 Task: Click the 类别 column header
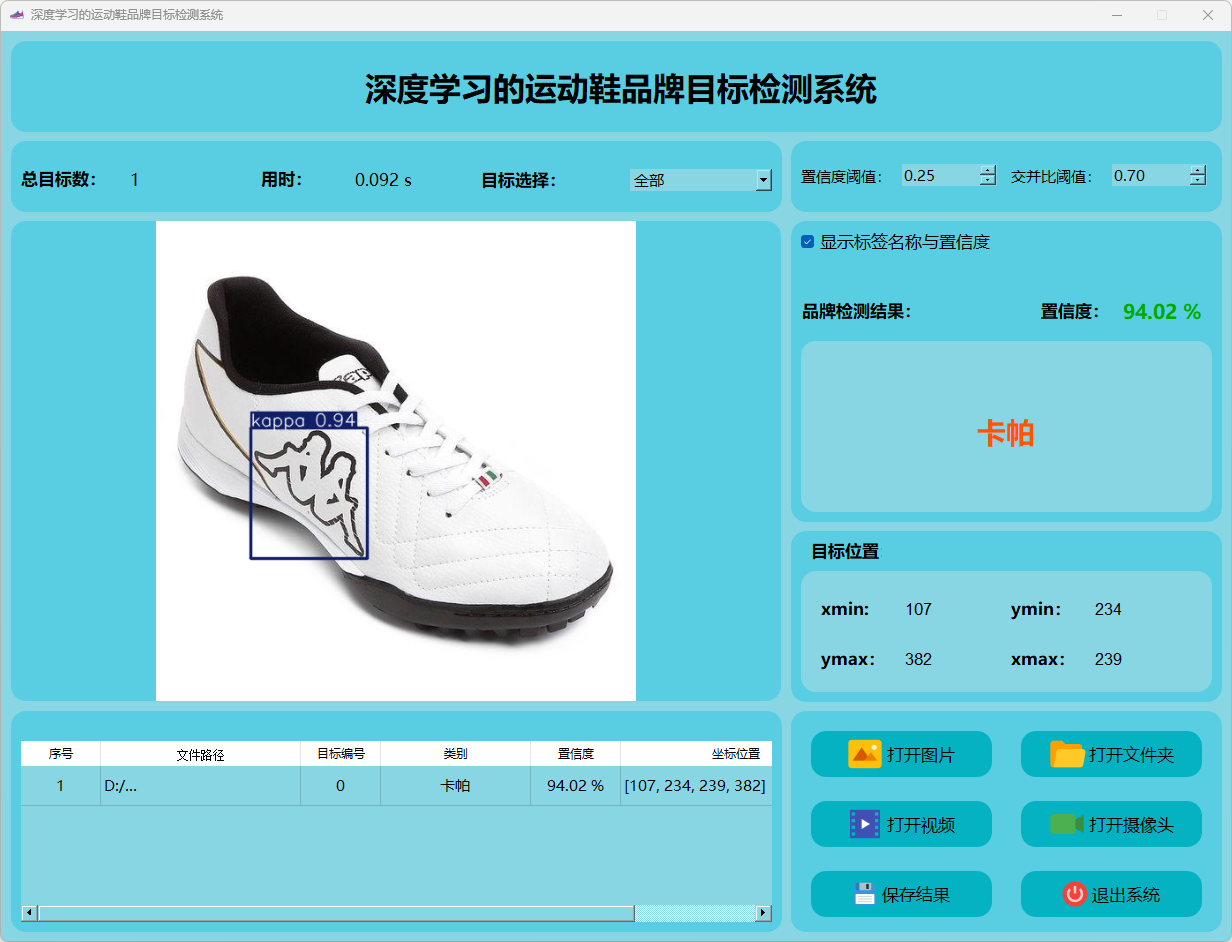[455, 754]
